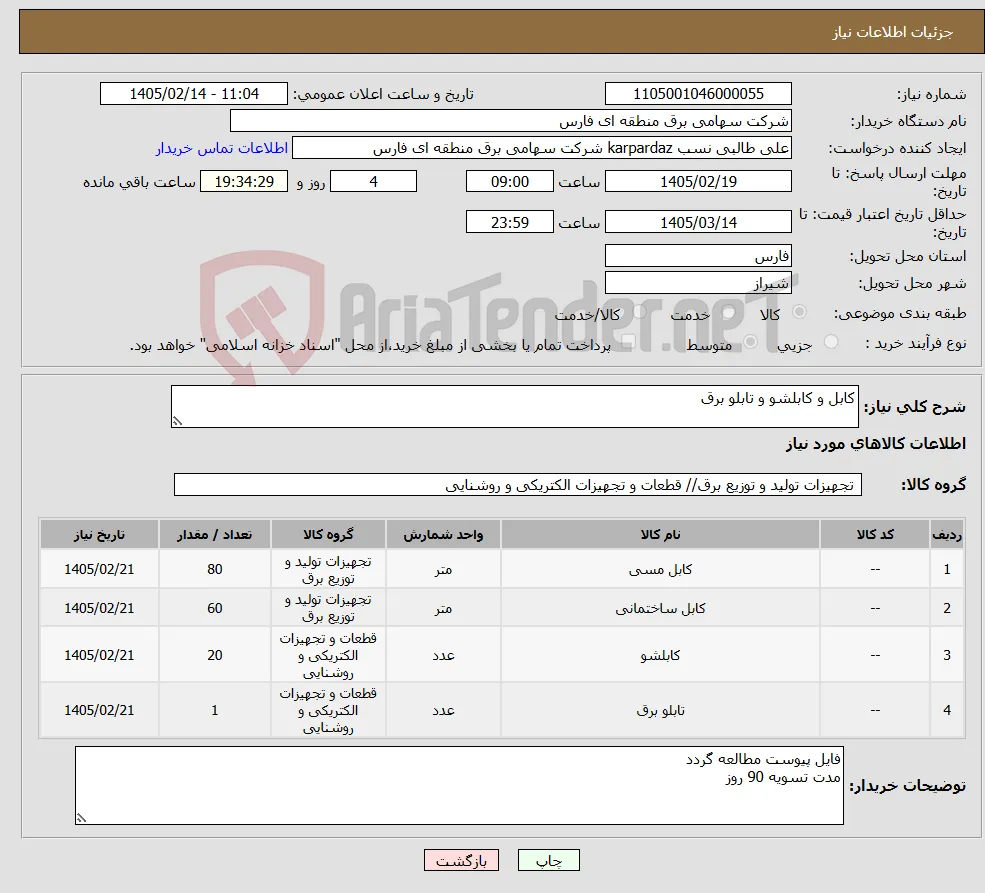Click quantity 20 in the کابلشو row
Image resolution: width=985 pixels, height=893 pixels.
pos(215,655)
